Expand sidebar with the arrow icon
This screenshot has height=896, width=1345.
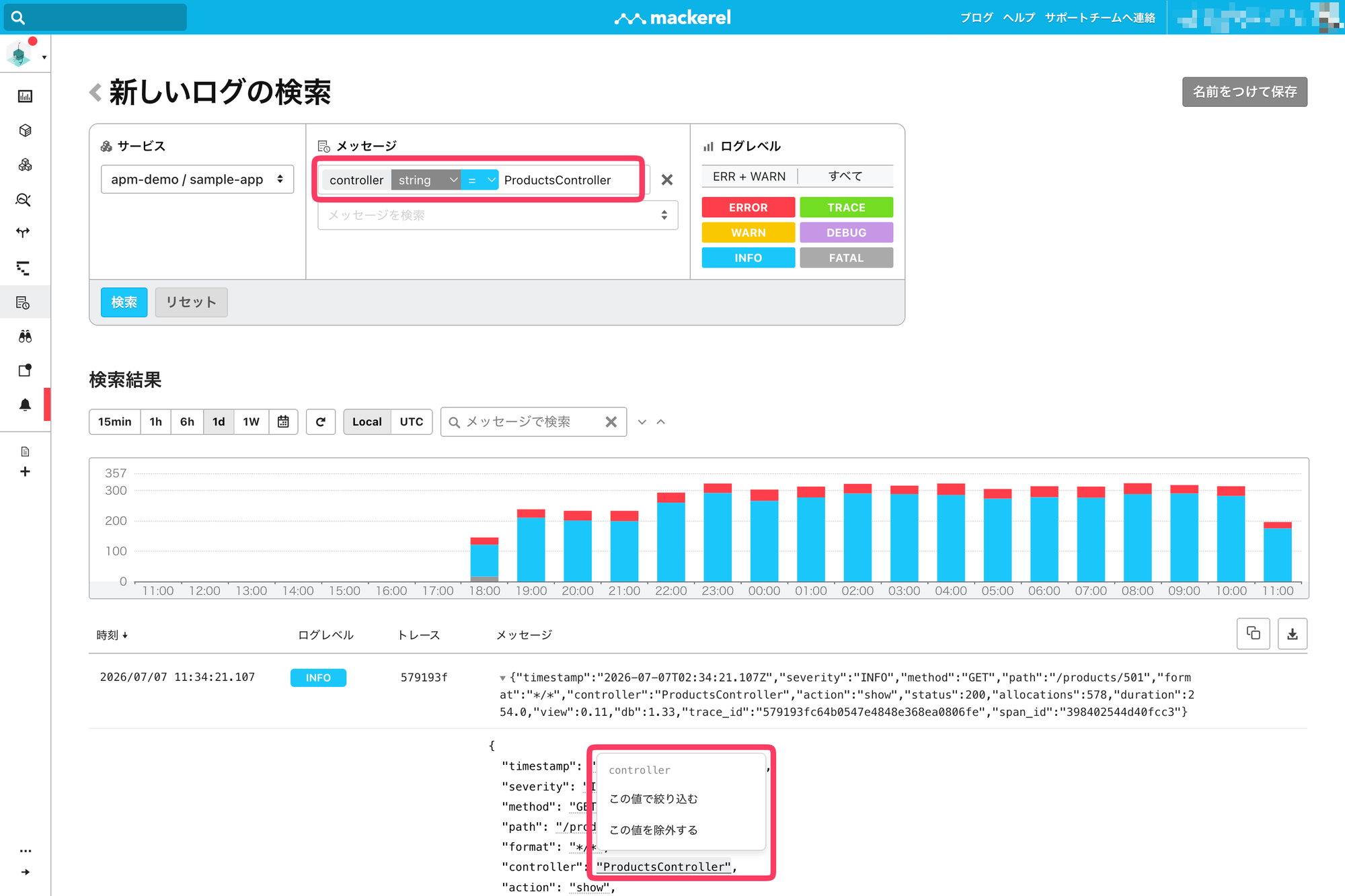click(26, 872)
